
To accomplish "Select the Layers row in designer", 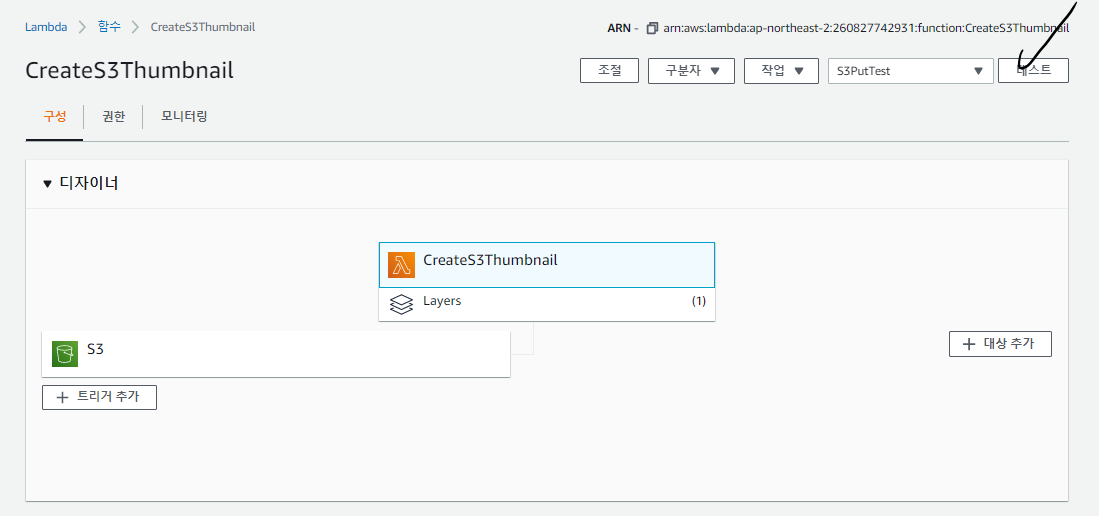I will 547,304.
